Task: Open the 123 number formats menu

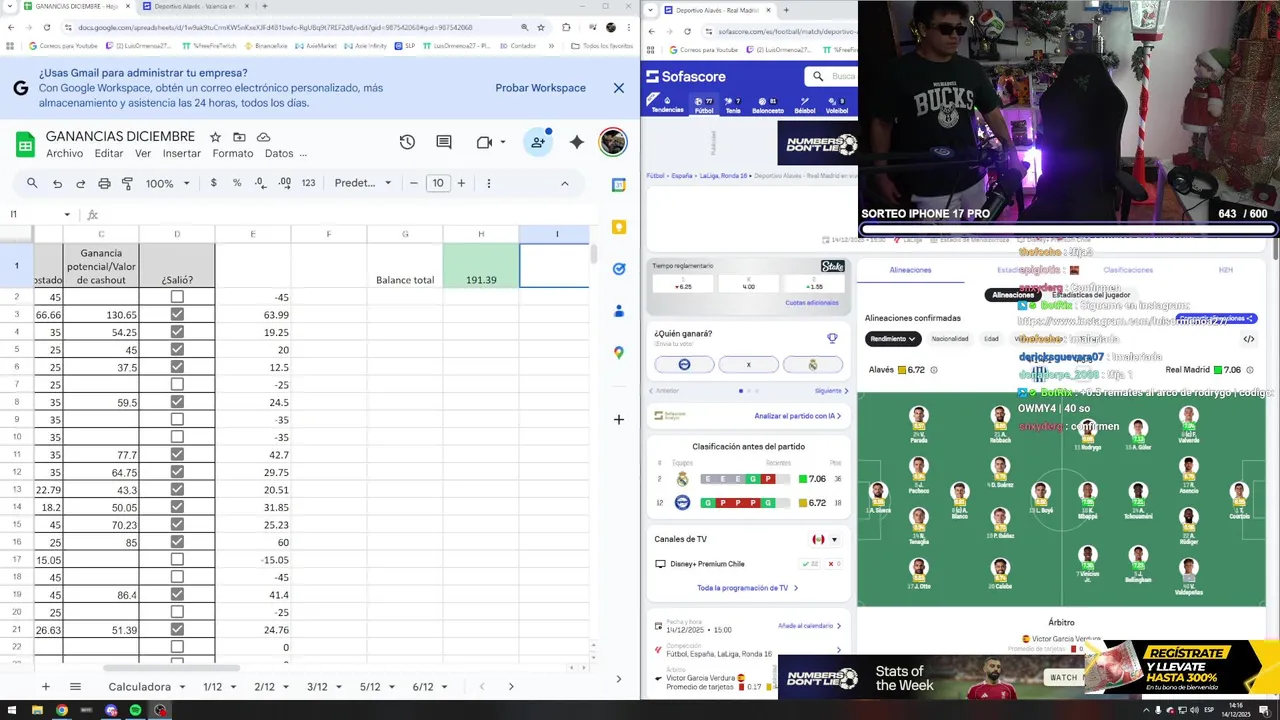Action: click(308, 183)
